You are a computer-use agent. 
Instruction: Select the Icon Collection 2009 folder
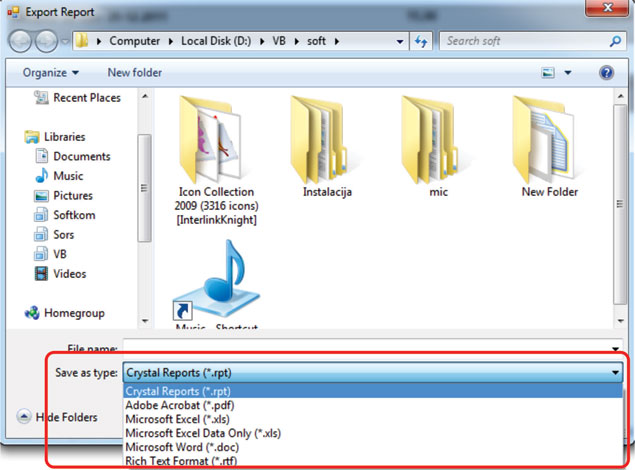coord(216,161)
